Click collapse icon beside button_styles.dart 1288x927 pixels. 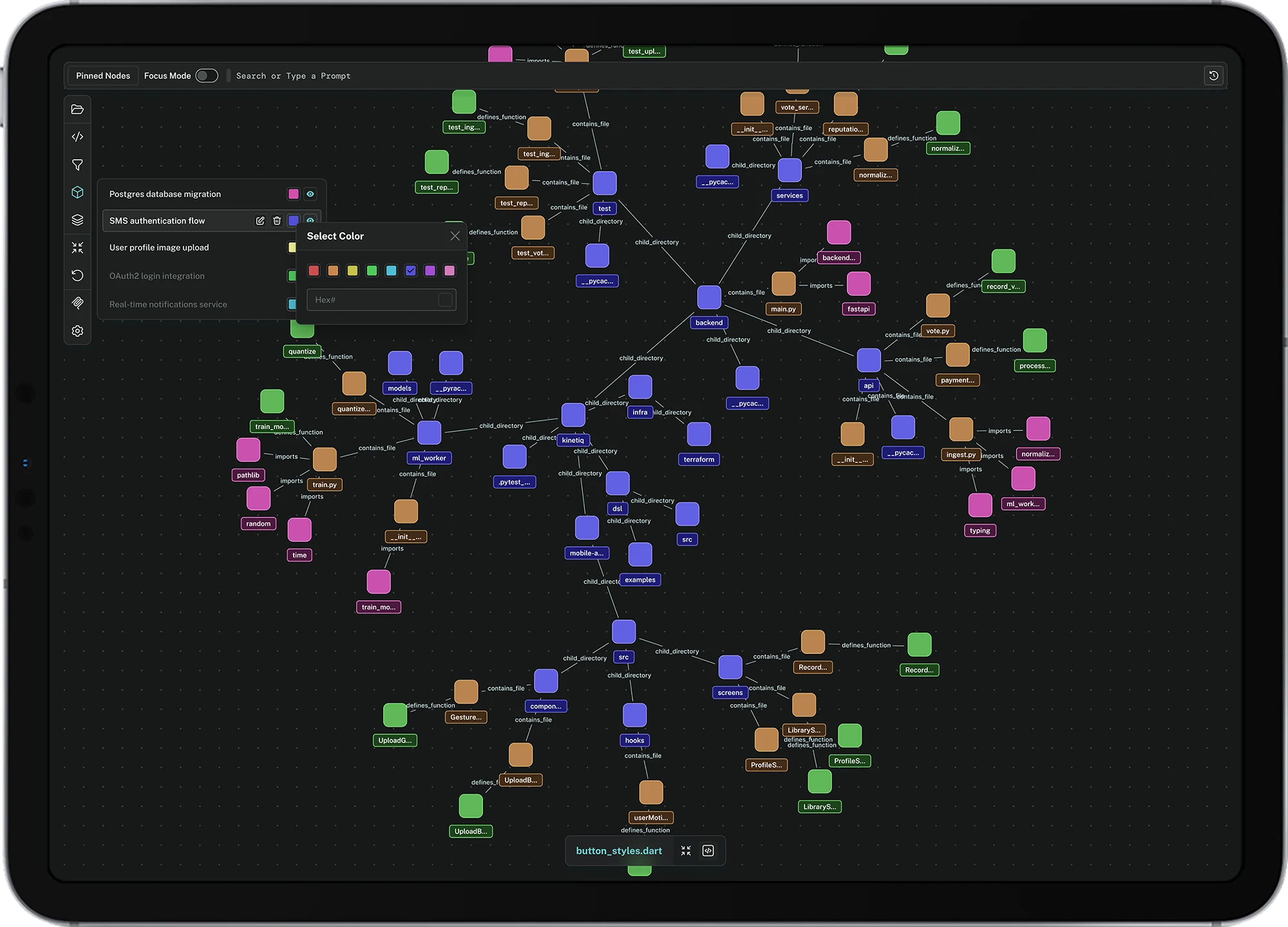(x=686, y=851)
